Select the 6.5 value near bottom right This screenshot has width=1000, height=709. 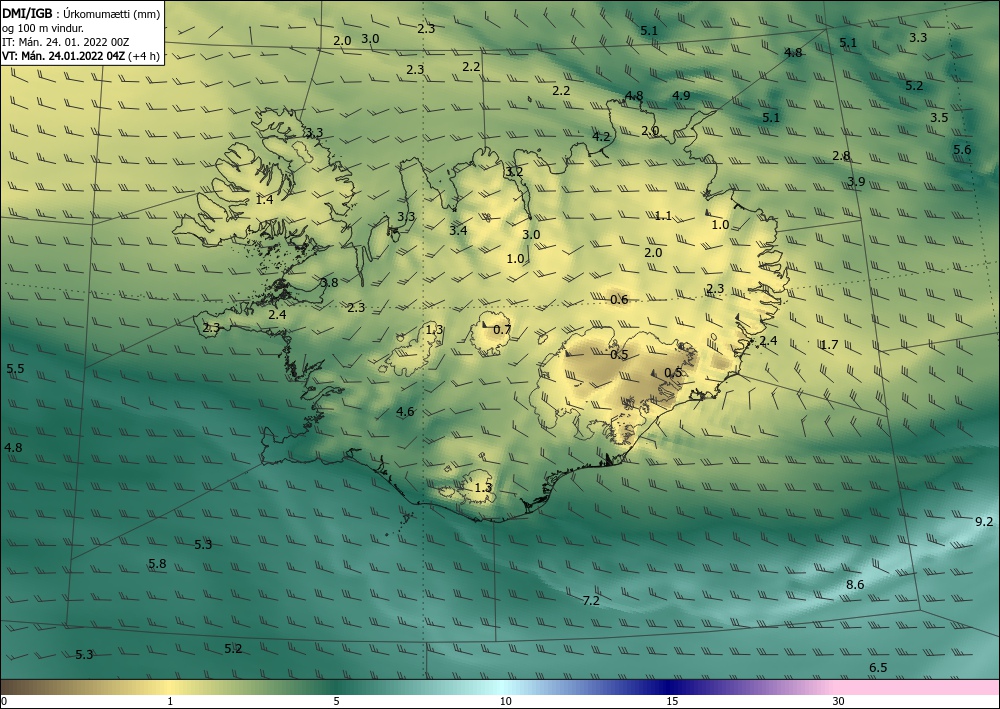click(878, 668)
